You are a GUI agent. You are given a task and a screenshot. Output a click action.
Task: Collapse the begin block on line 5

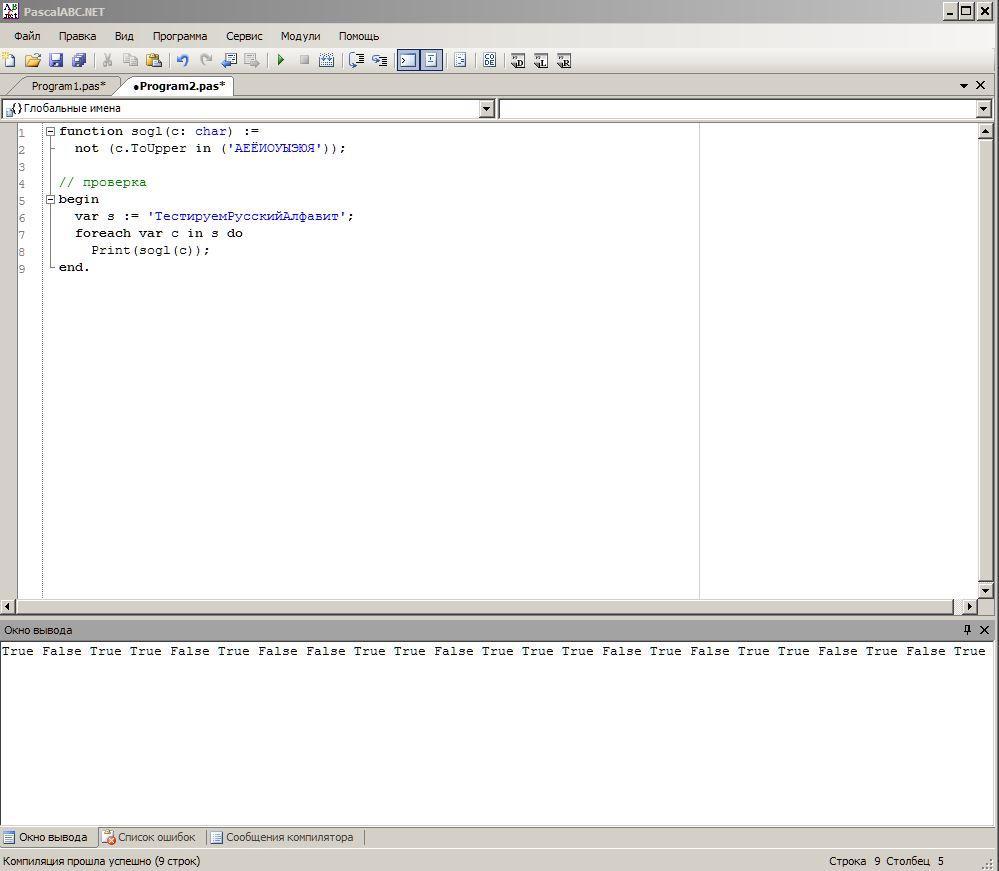50,199
